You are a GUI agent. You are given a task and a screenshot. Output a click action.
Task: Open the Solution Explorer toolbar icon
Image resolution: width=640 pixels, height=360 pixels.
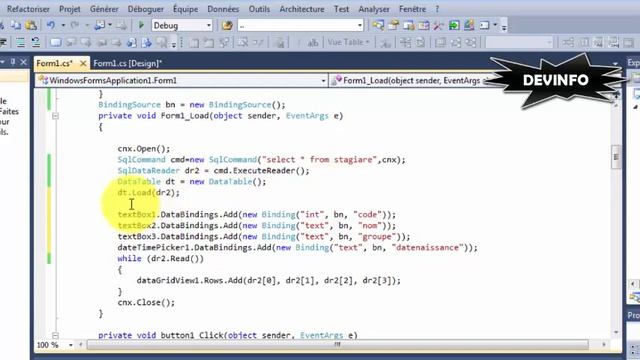point(378,25)
